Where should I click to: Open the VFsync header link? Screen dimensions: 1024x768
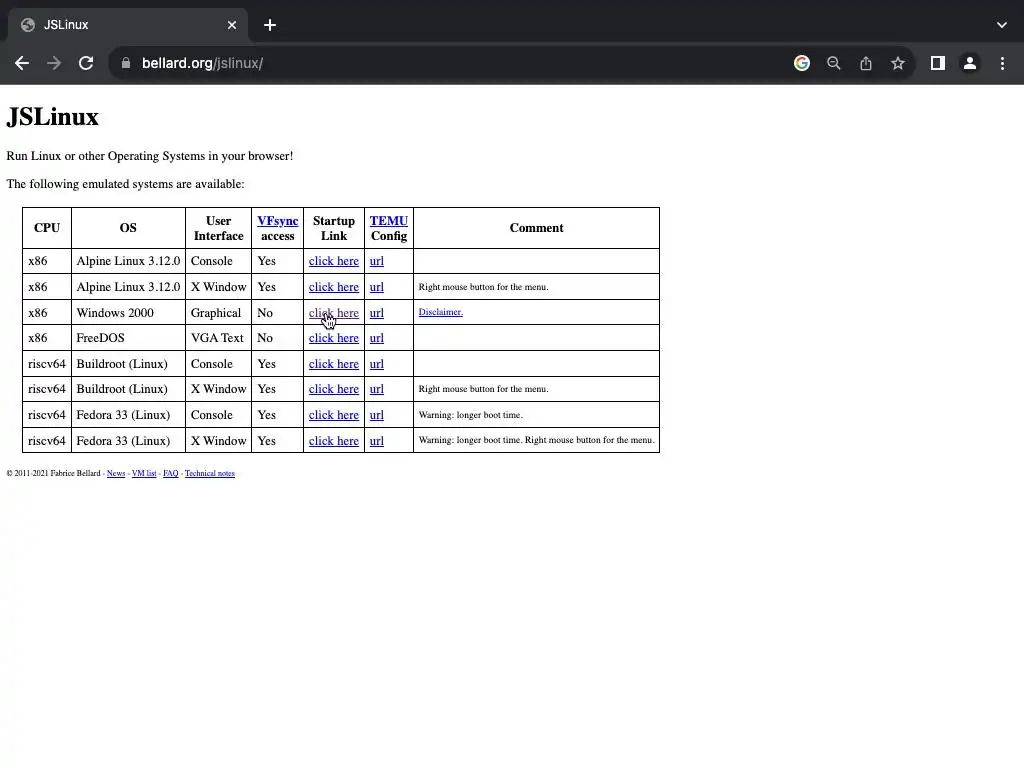[278, 221]
